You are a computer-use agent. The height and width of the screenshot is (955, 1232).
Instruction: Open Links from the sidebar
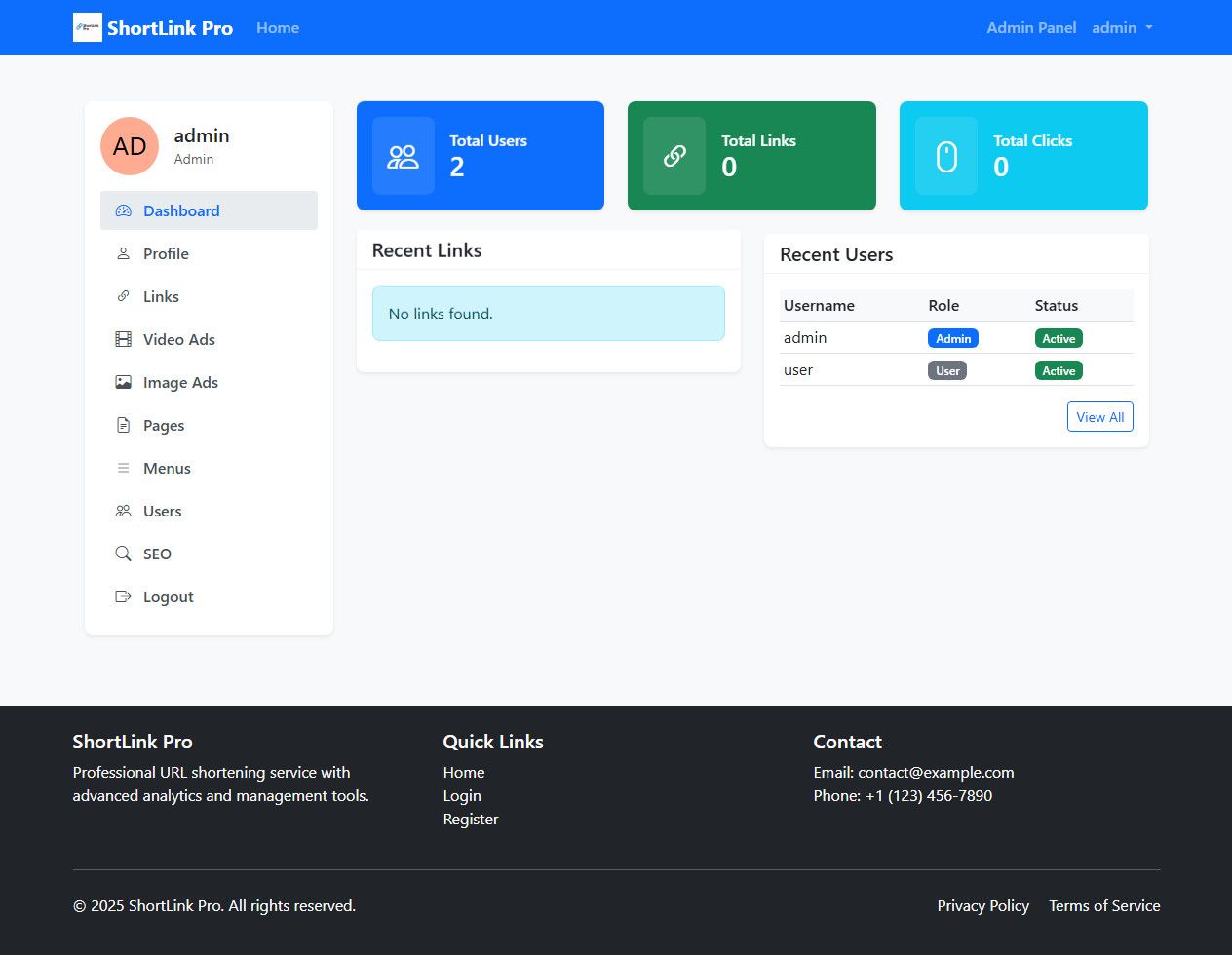pos(209,296)
